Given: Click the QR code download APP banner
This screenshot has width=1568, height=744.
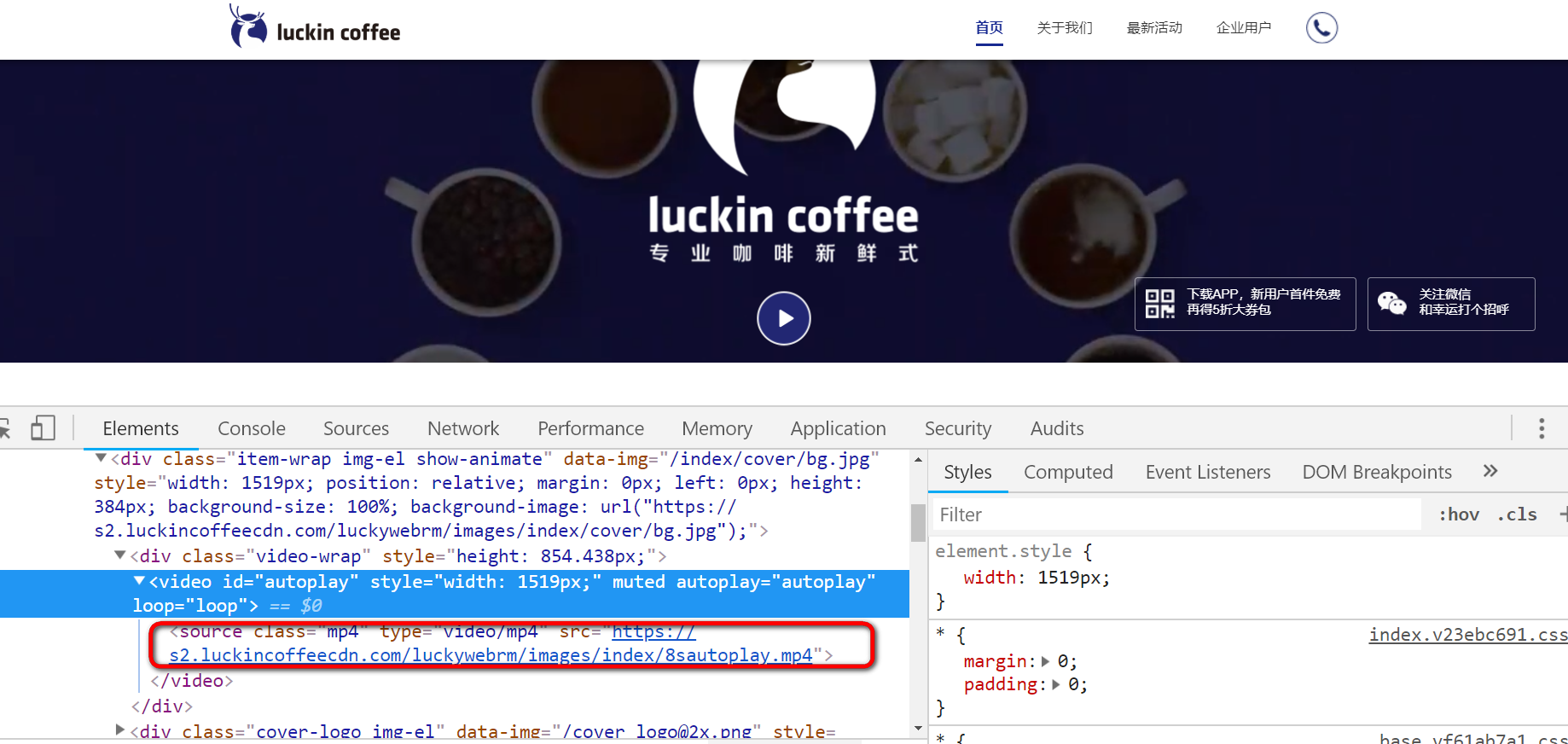Looking at the screenshot, I should [1245, 304].
